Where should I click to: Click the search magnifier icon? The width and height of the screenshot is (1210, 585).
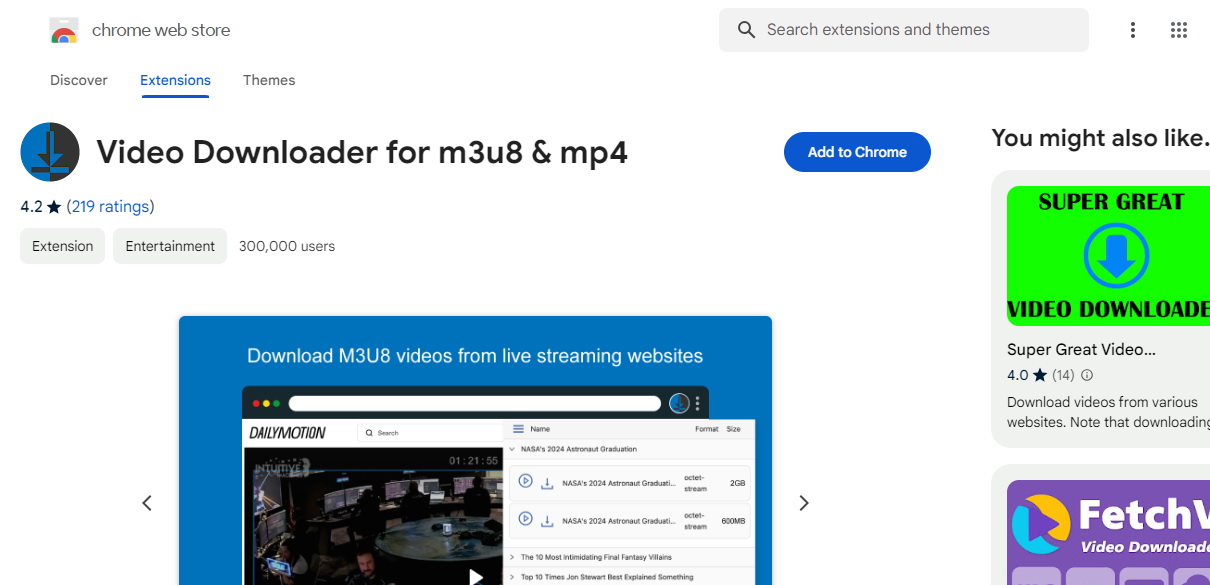(746, 30)
